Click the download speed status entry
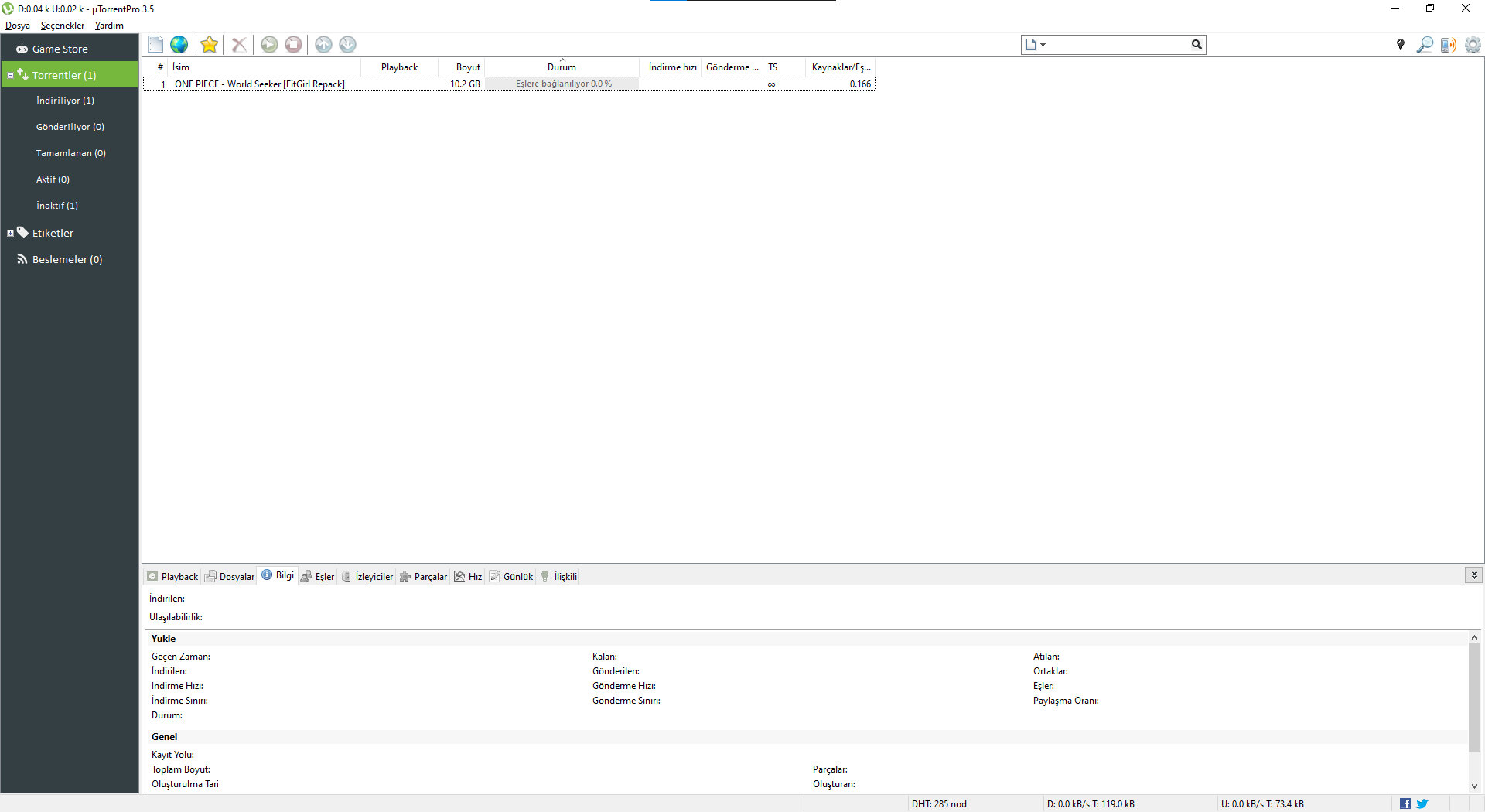 [x=1091, y=804]
